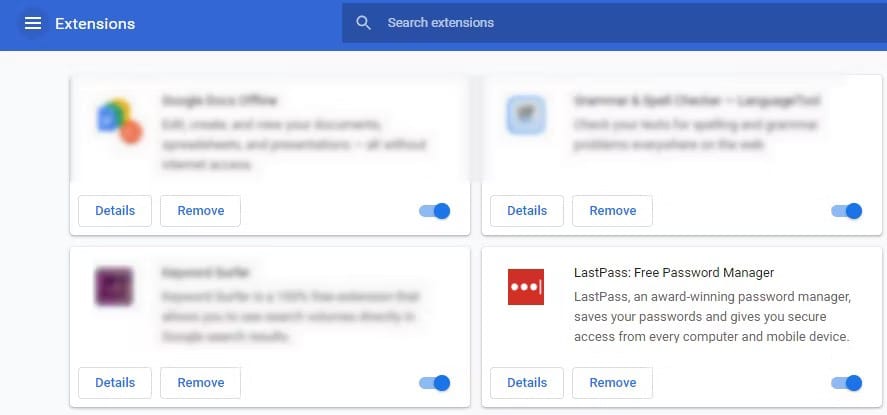The width and height of the screenshot is (887, 415).
Task: Focus the Search extensions field
Action: pos(614,23)
